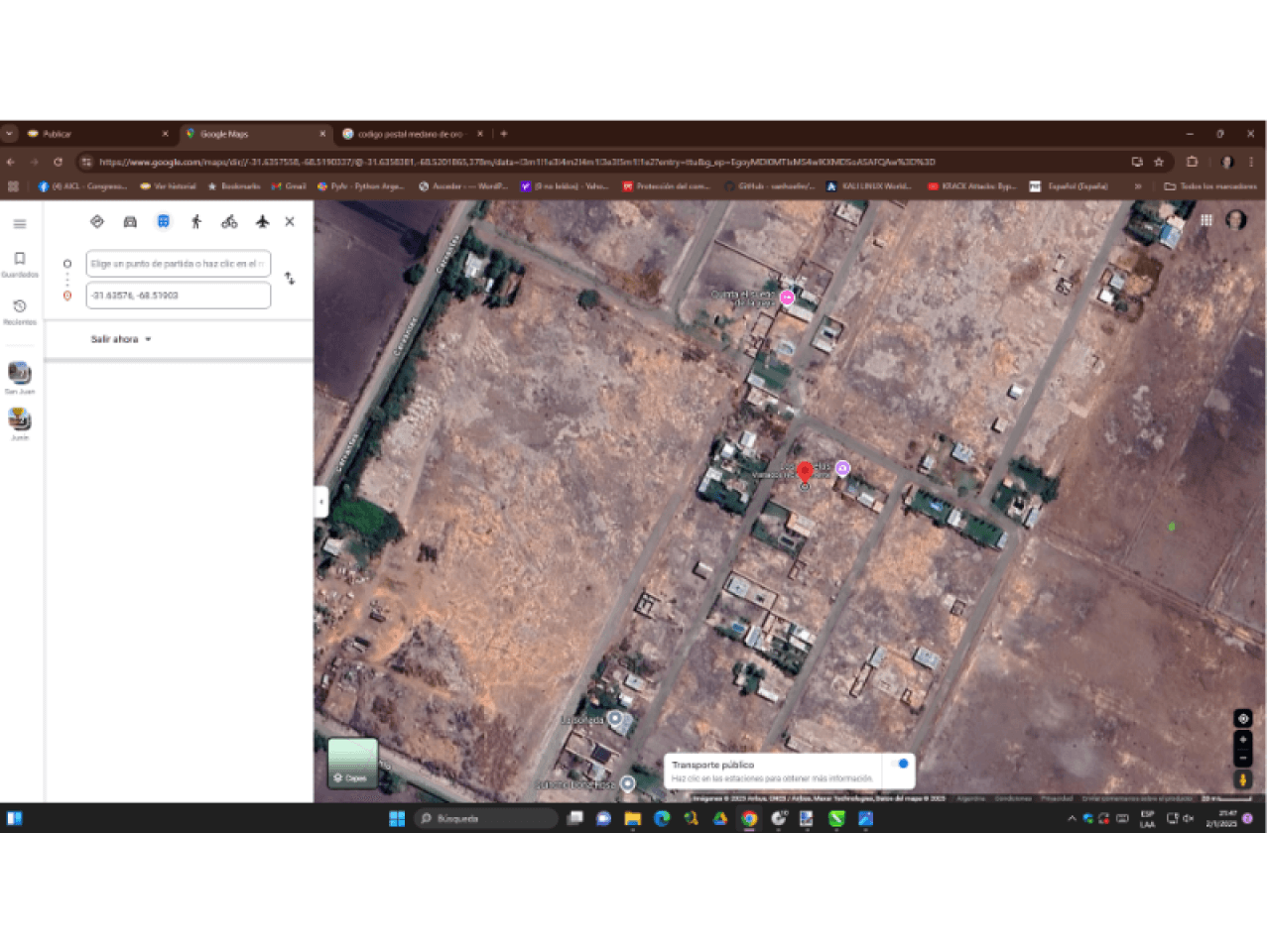
Task: Open the Bookmarks folder in bookmarks bar
Action: (x=234, y=186)
